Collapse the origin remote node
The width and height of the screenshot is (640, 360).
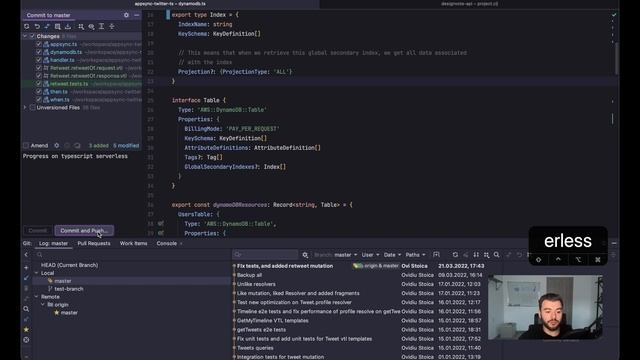pyautogui.click(x=43, y=304)
